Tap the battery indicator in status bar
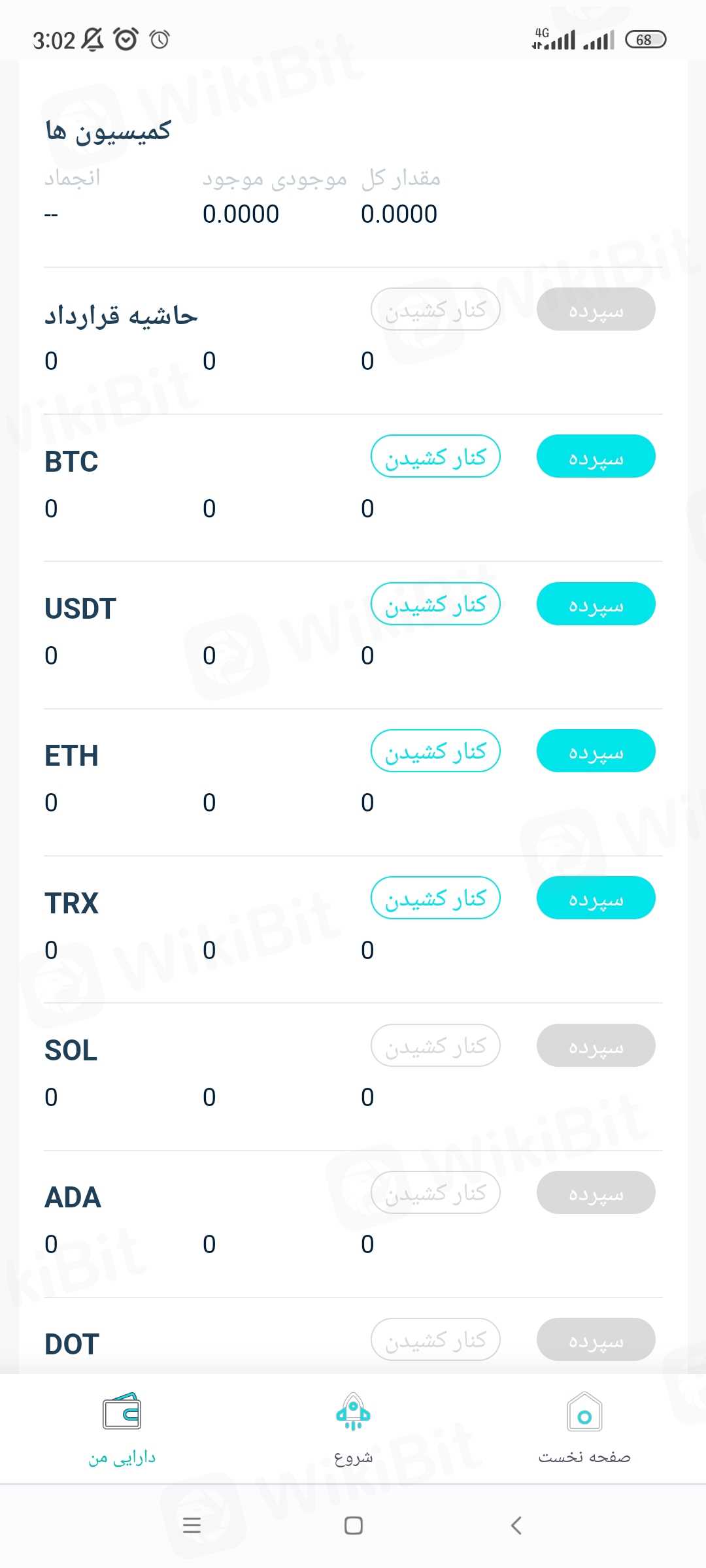 (x=645, y=40)
